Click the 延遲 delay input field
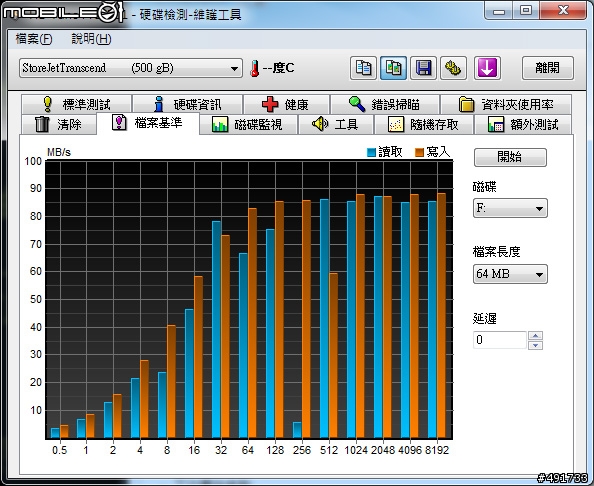The width and height of the screenshot is (594, 486). click(x=500, y=340)
